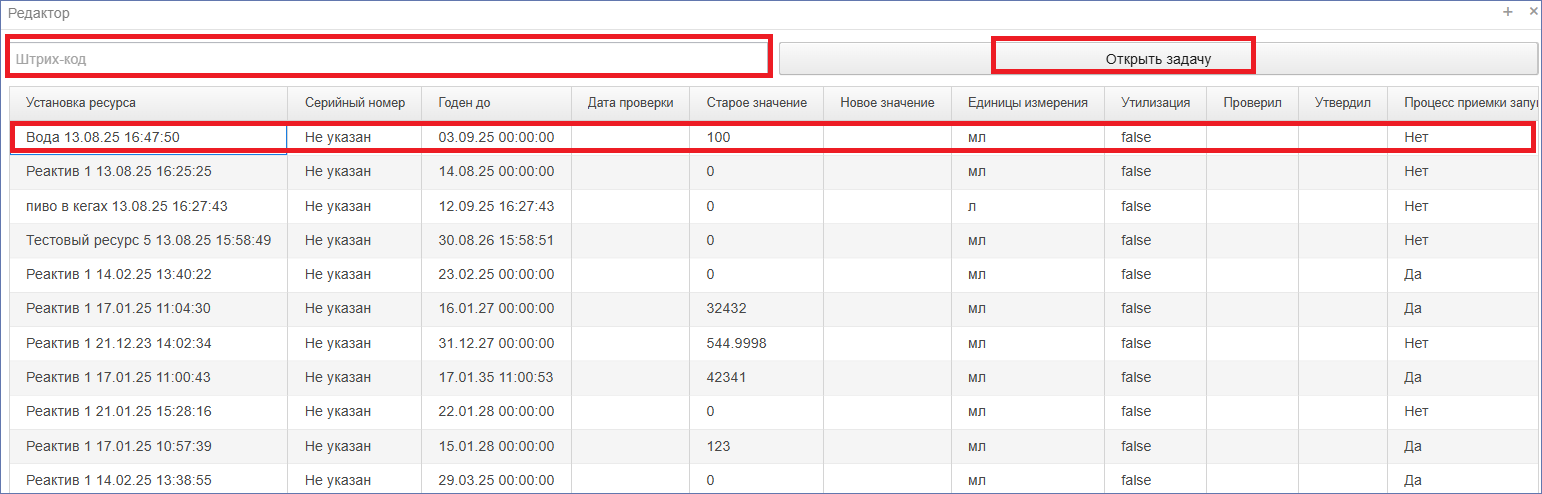
Task: Select the row Реактив 1 14.02.25 13:40:22
Action: [x=774, y=274]
